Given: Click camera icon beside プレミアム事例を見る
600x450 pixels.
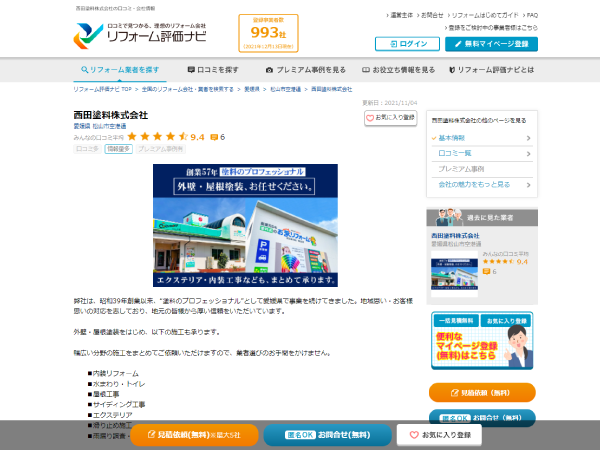Looking at the screenshot, I should click(269, 70).
